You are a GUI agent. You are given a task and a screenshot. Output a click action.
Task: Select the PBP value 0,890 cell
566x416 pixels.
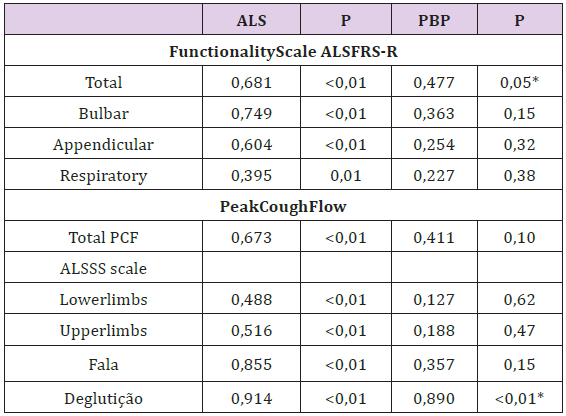pos(434,399)
